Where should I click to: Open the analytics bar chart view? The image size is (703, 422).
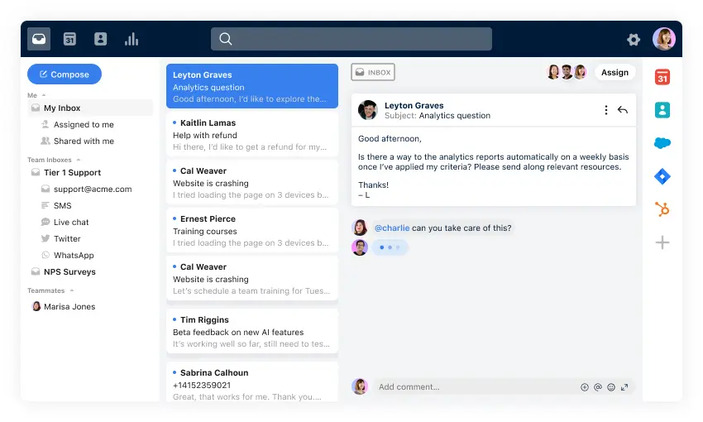click(x=131, y=39)
